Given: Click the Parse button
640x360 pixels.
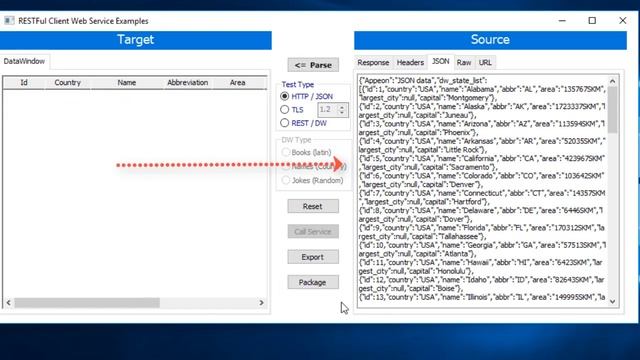Looking at the screenshot, I should tap(313, 65).
